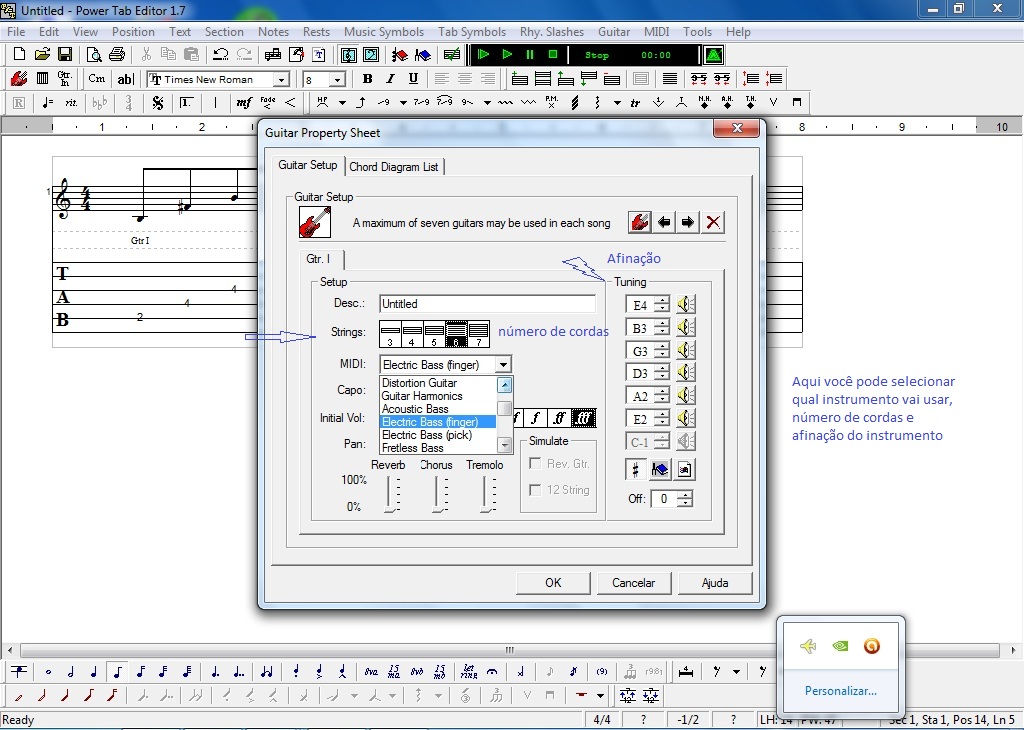Image resolution: width=1024 pixels, height=730 pixels.
Task: Open the MIDI instrument dropdown
Action: 504,364
